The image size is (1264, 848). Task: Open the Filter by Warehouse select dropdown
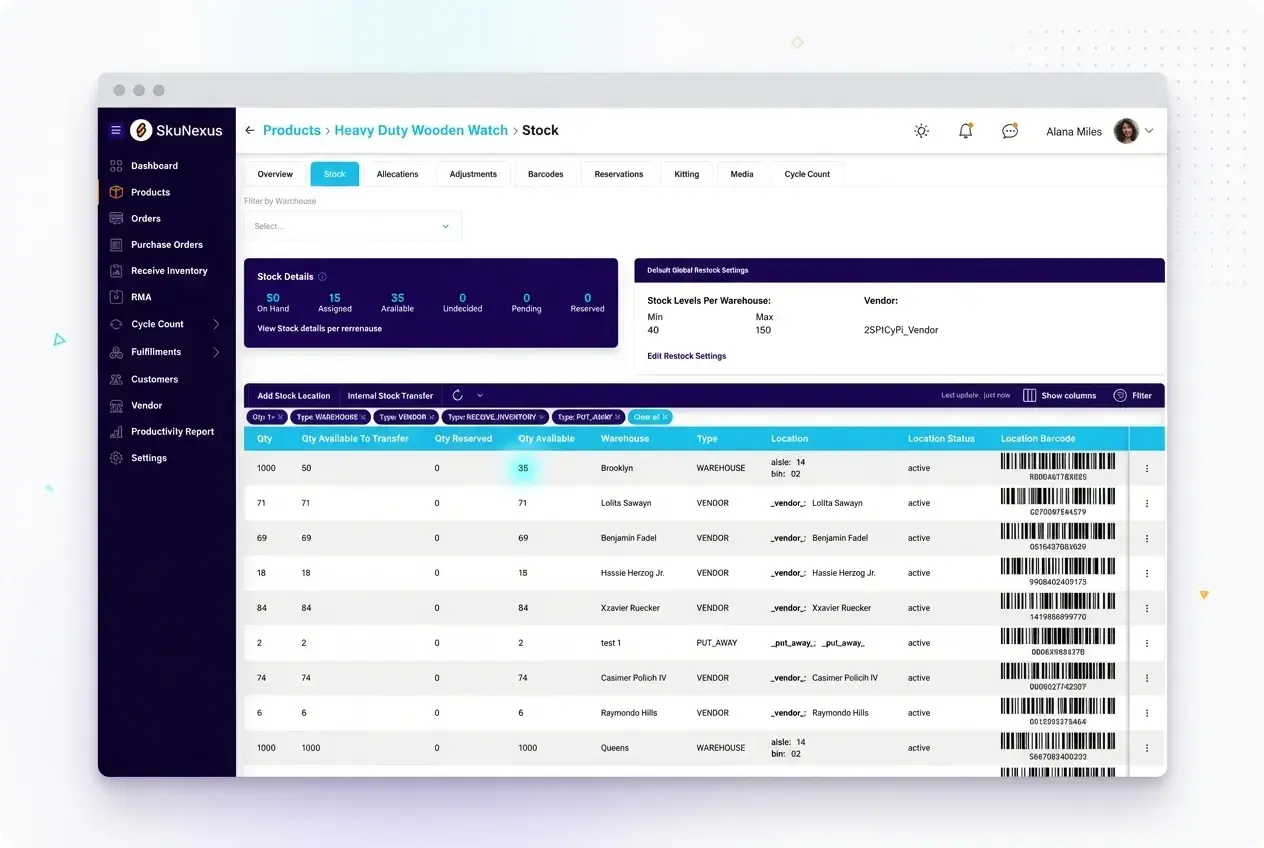click(353, 226)
